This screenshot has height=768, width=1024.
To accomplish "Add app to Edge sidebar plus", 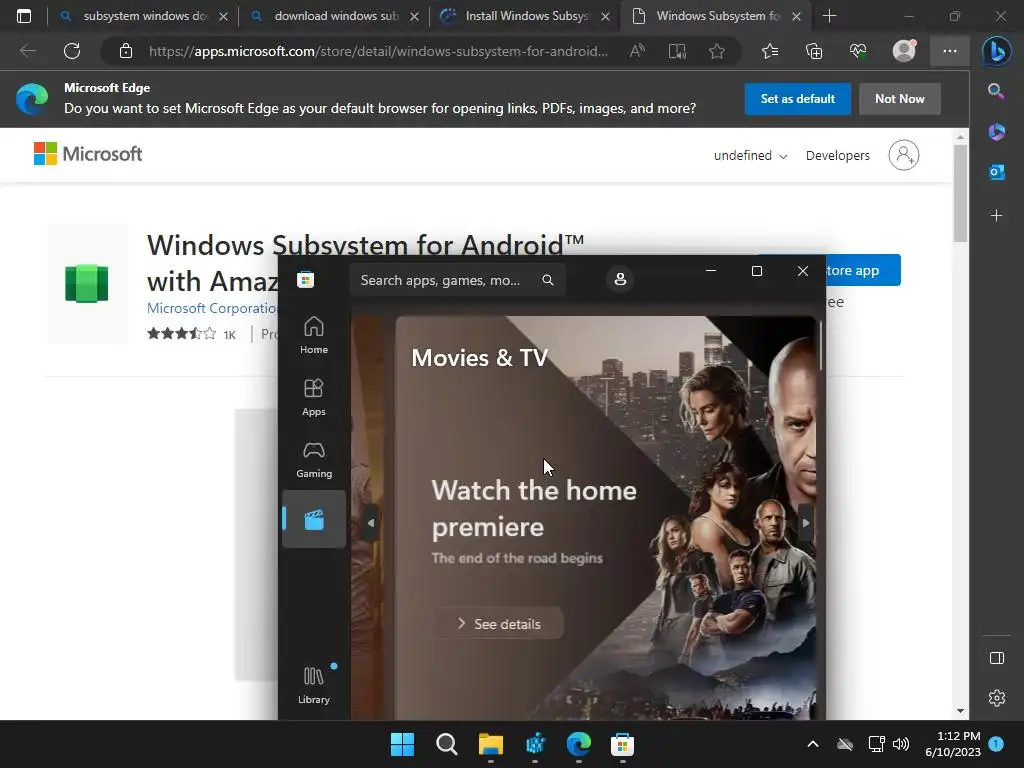I will point(997,216).
